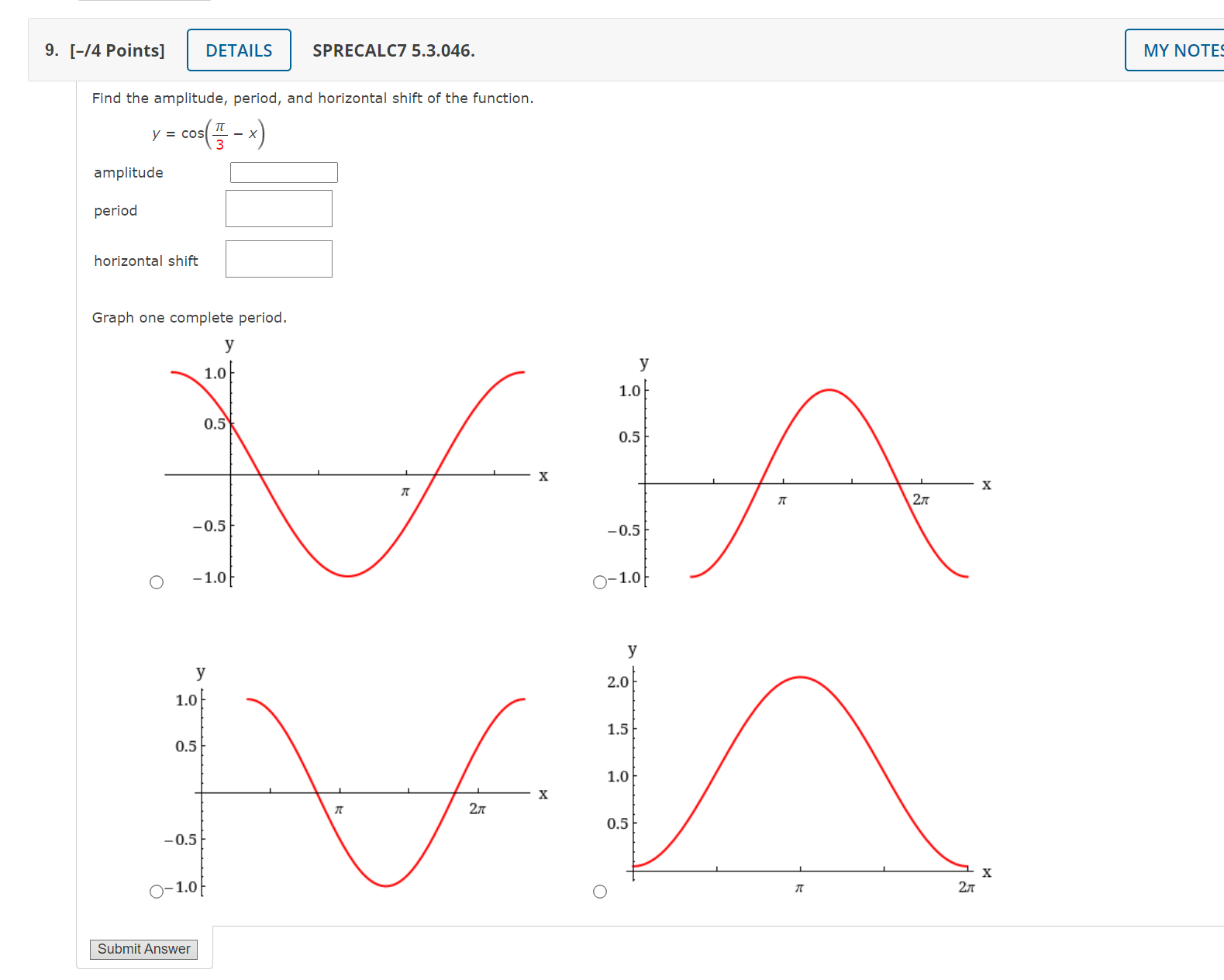
Task: Select the top-left graph radio button
Action: click(157, 581)
